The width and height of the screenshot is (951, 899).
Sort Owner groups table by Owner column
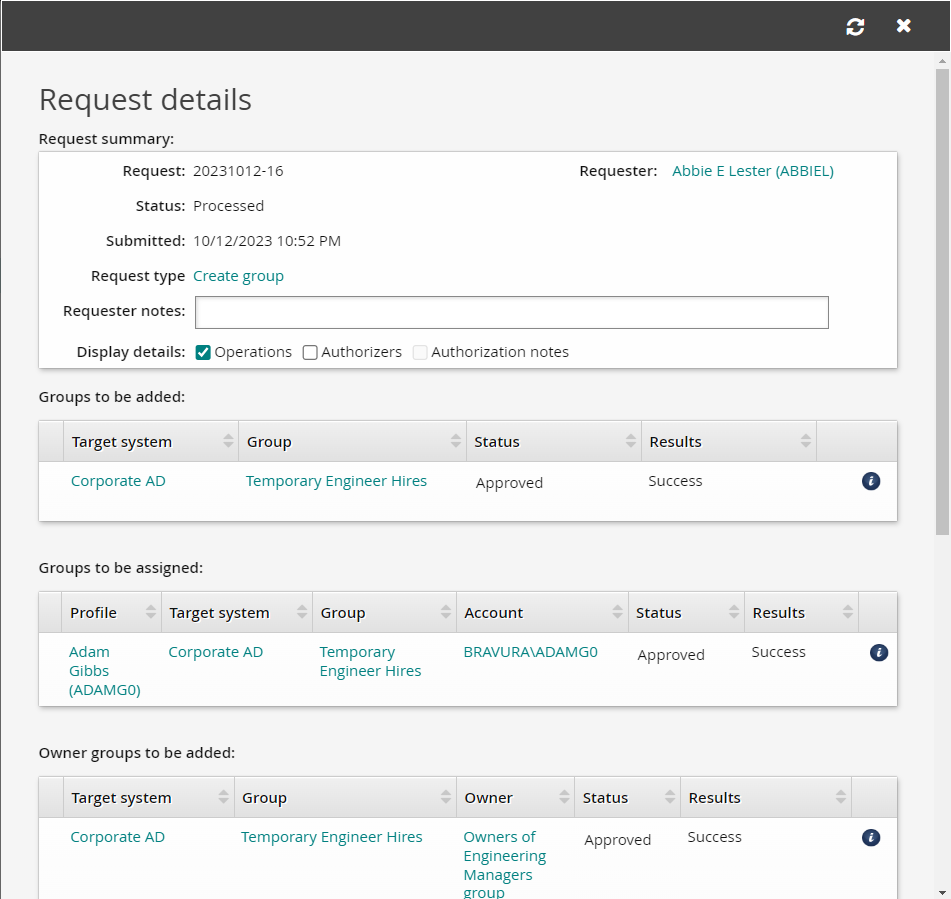click(x=489, y=798)
